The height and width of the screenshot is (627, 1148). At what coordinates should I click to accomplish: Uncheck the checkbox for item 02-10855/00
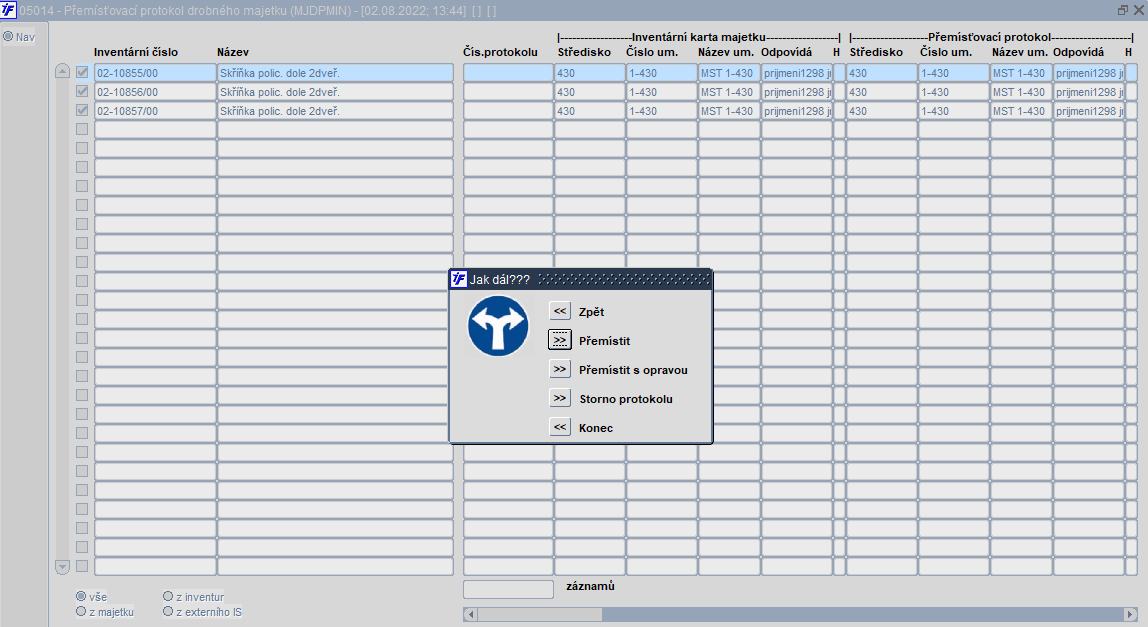(82, 73)
